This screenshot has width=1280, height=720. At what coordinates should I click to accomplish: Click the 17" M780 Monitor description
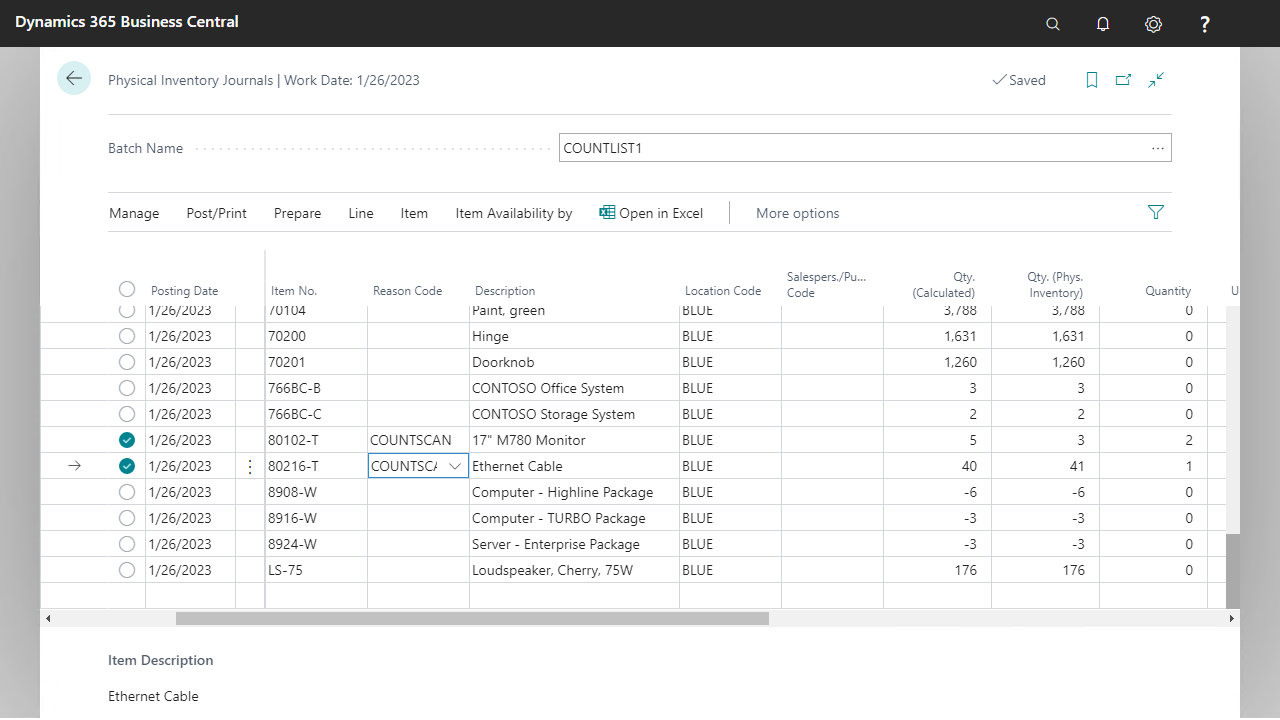pyautogui.click(x=529, y=440)
